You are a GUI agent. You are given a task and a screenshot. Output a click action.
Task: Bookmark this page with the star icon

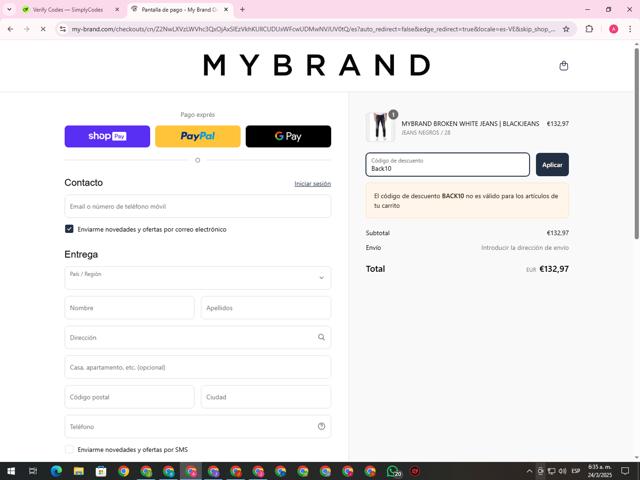pyautogui.click(x=566, y=29)
